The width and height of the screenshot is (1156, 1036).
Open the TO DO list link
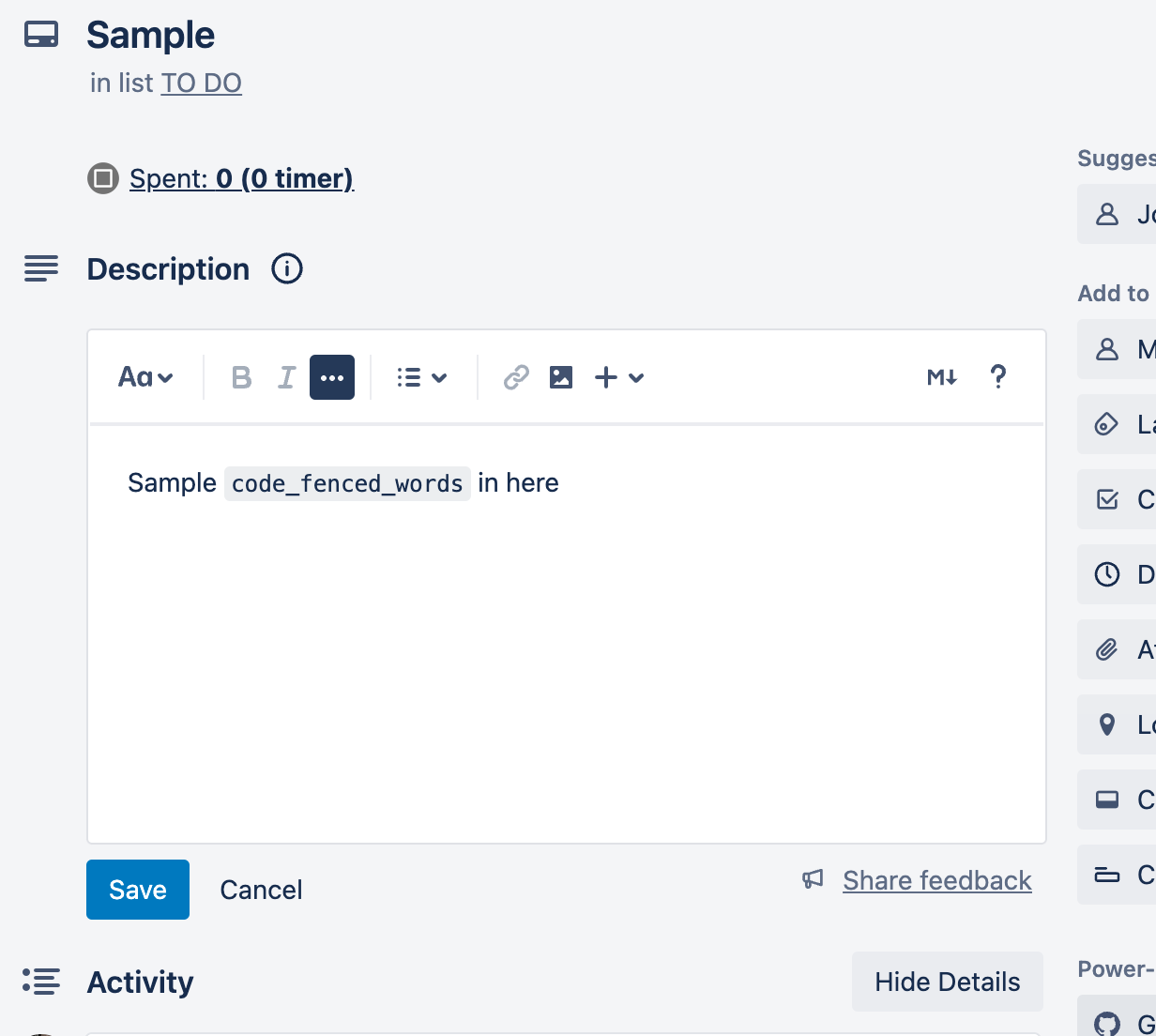click(201, 83)
